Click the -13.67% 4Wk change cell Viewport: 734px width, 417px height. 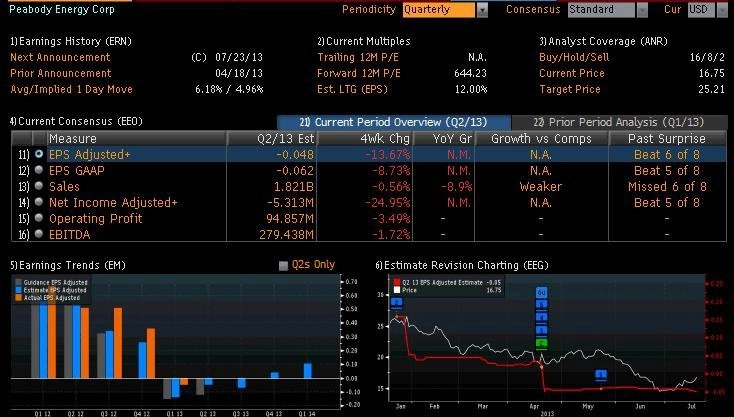pos(387,154)
